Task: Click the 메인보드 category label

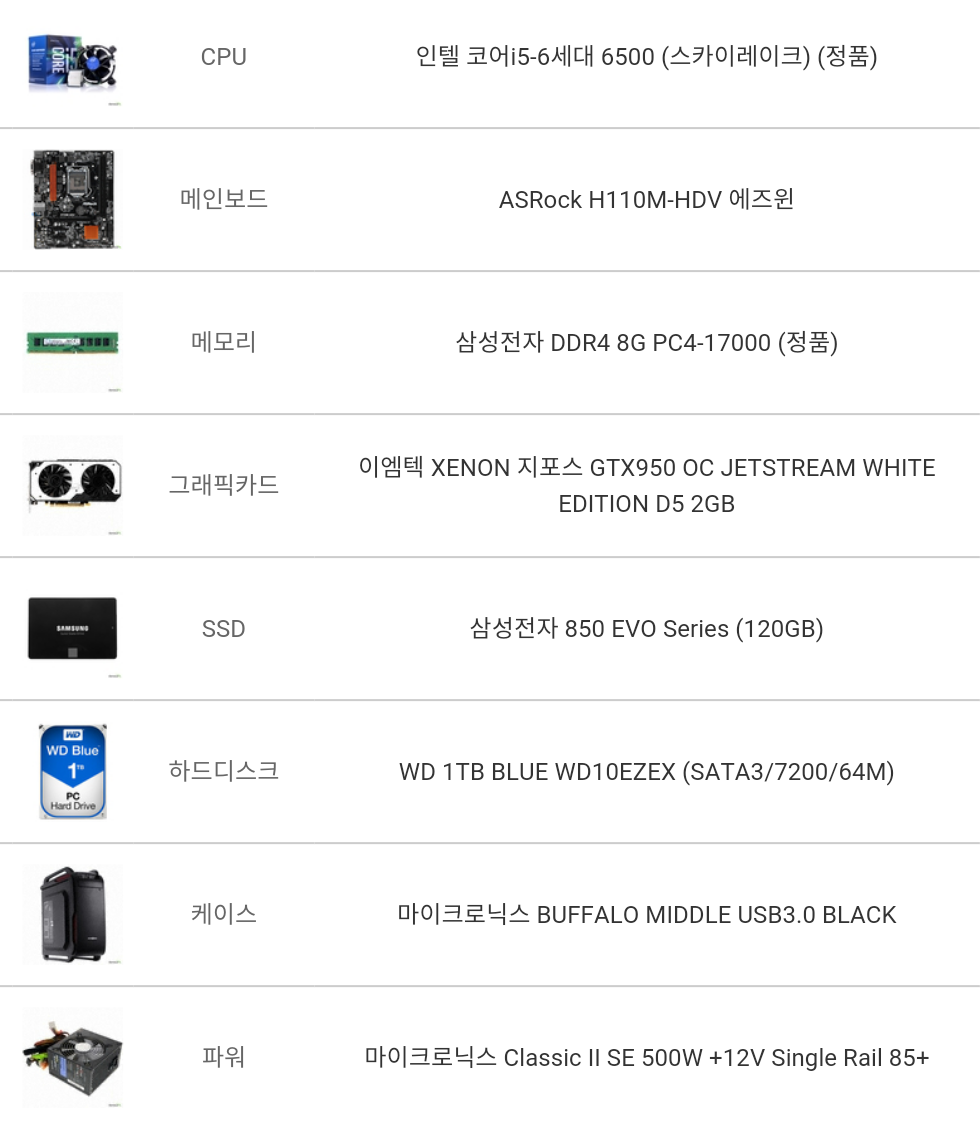Action: tap(223, 199)
